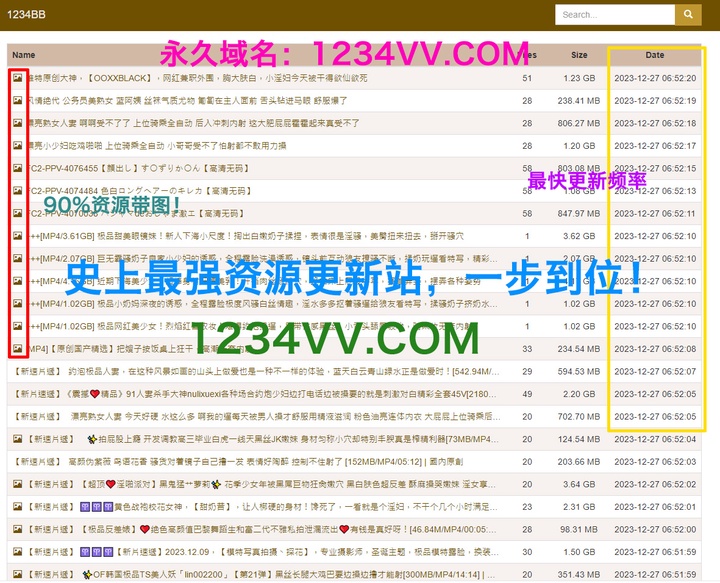Open the entry sized 594.53 MB

(260, 372)
